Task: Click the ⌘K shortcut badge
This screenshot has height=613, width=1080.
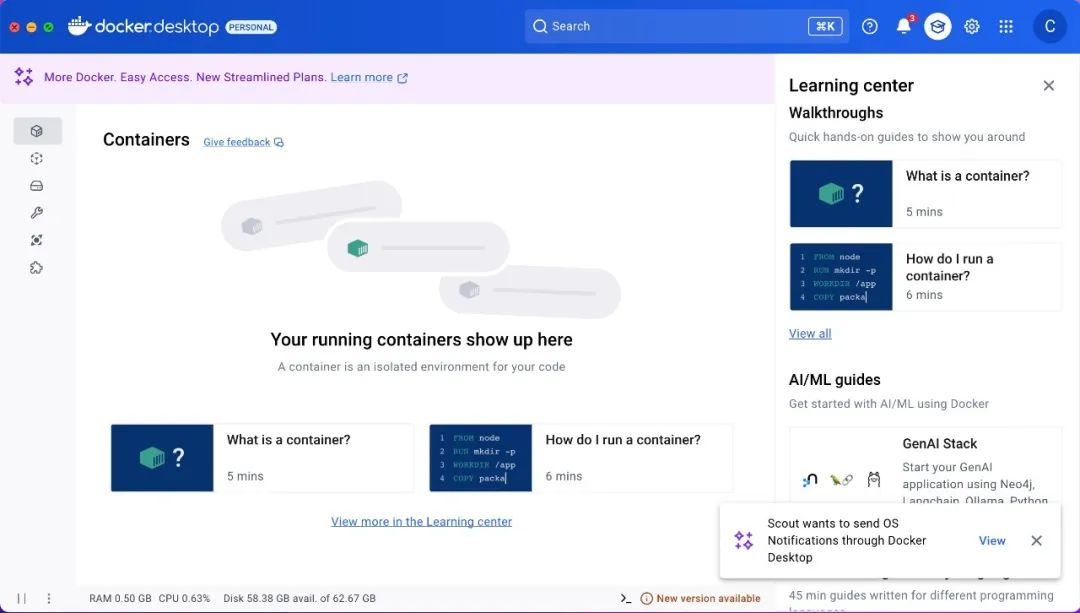Action: pos(825,26)
